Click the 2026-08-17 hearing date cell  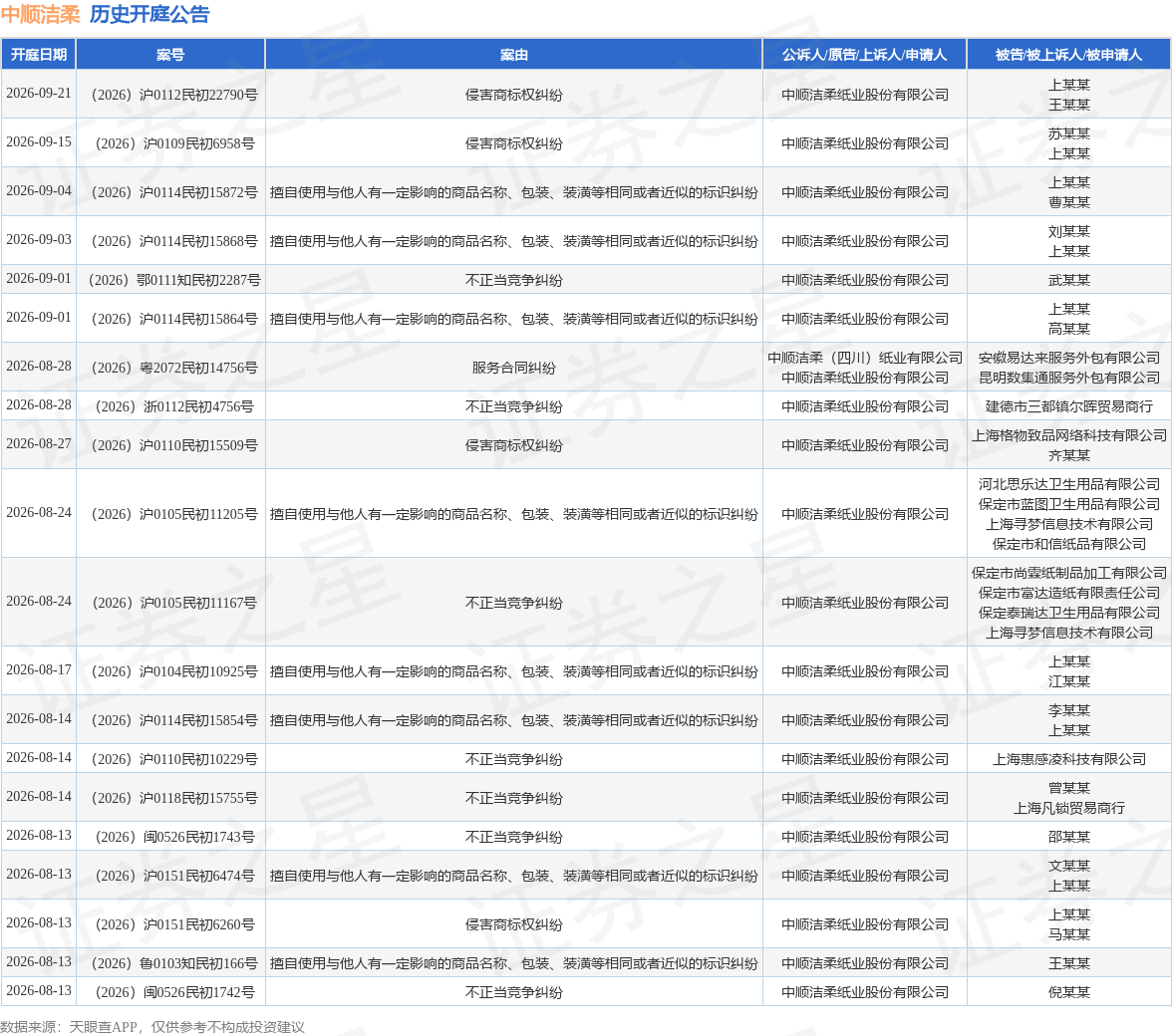pyautogui.click(x=39, y=670)
